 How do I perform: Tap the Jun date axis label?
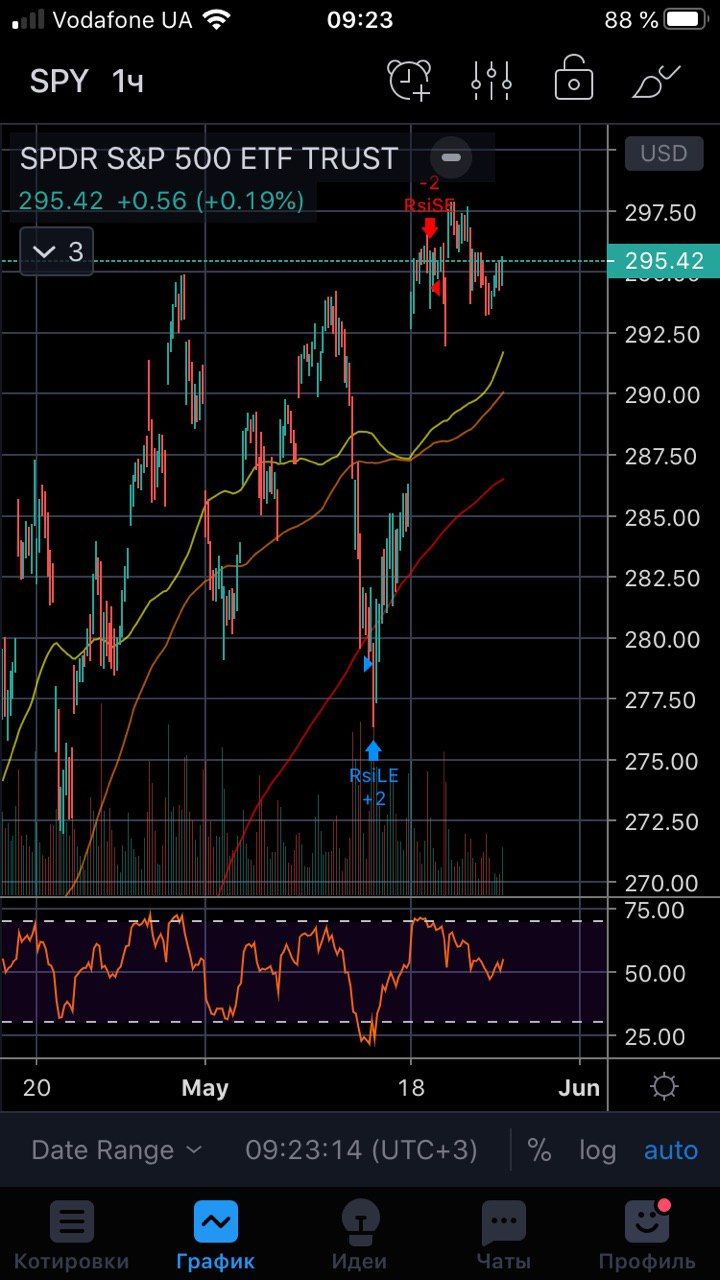click(580, 1088)
